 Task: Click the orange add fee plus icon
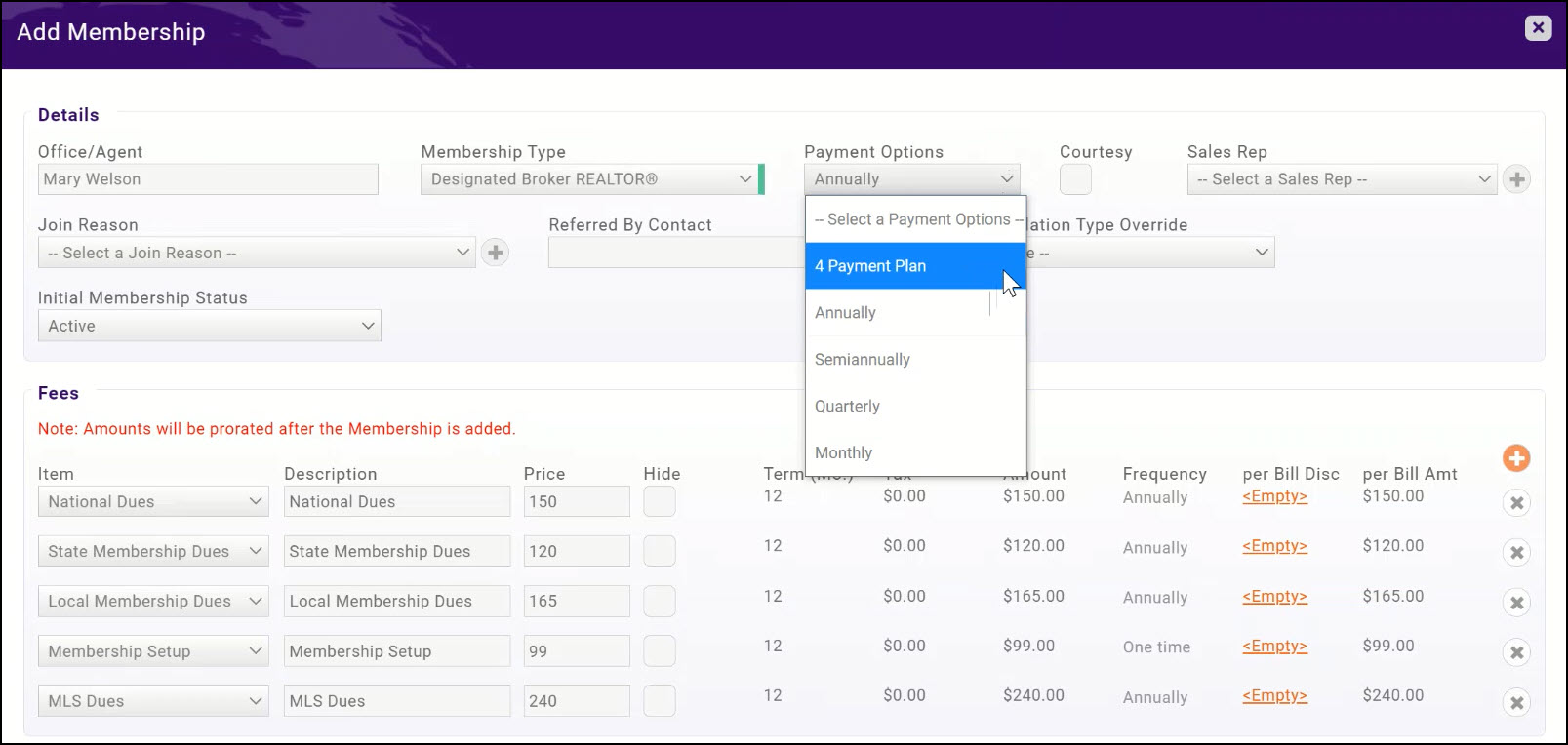click(x=1515, y=458)
